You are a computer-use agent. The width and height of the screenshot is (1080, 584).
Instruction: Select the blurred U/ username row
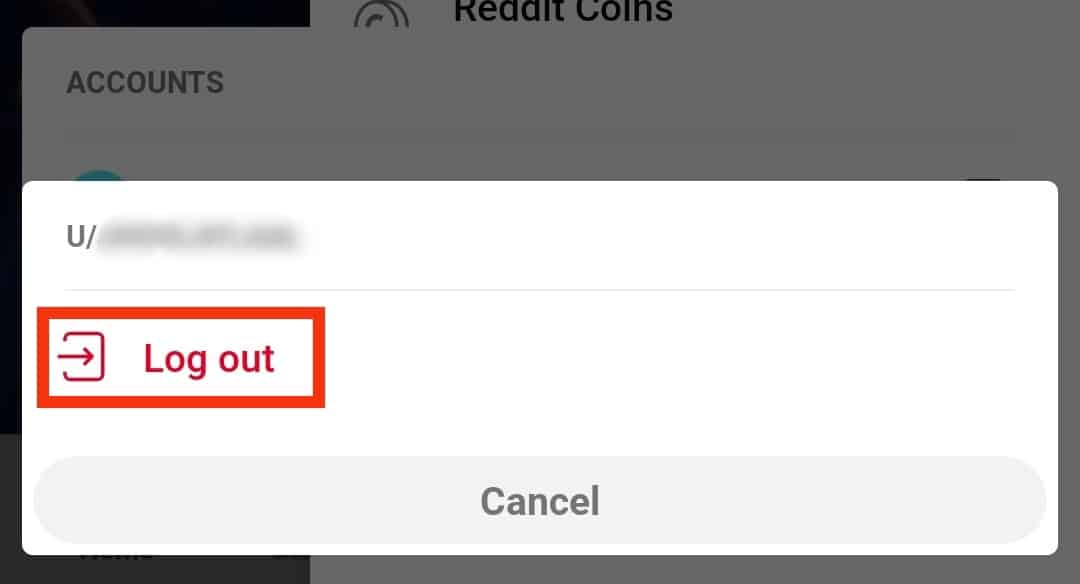click(x=539, y=236)
